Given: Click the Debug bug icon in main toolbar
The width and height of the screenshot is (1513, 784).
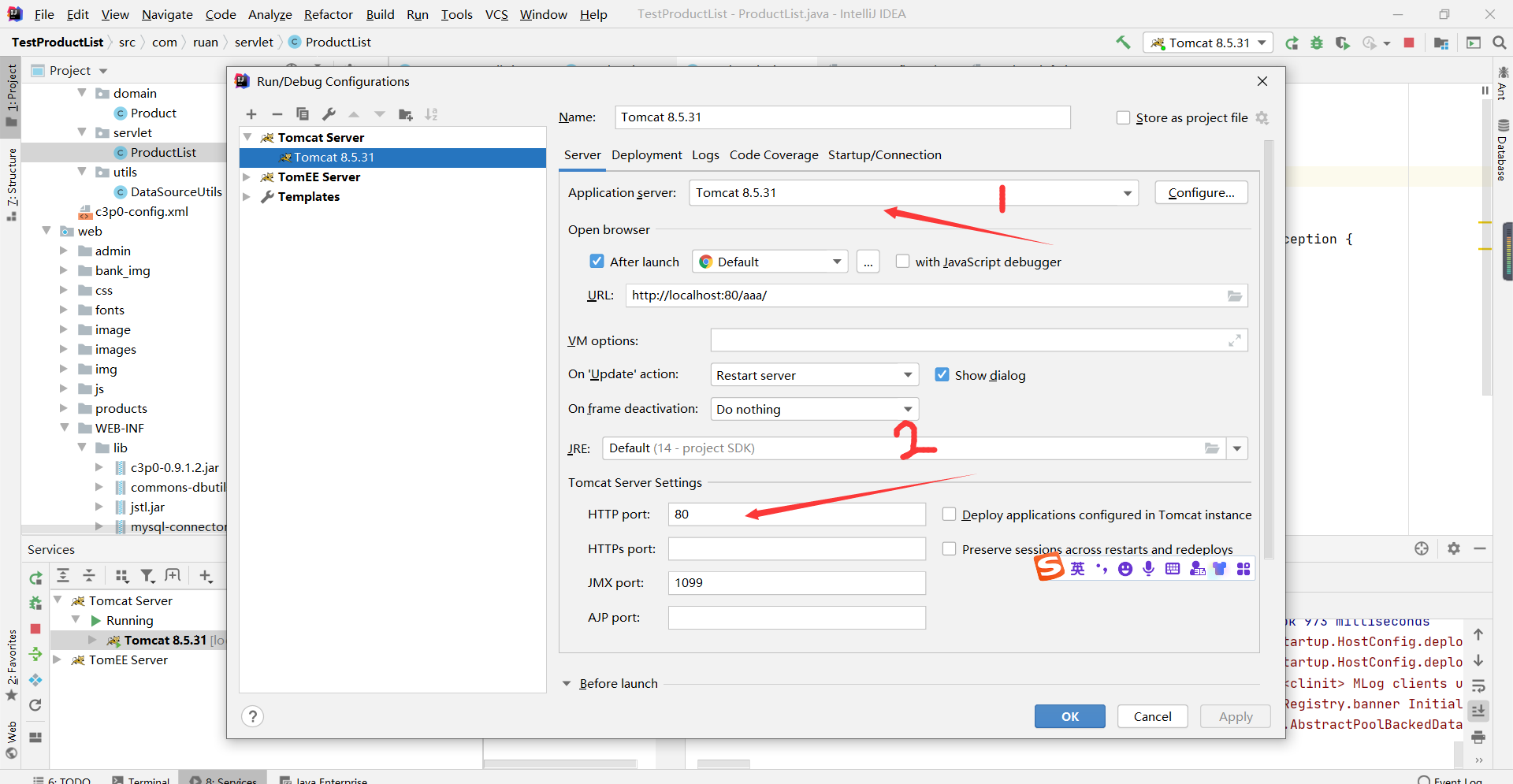Looking at the screenshot, I should [1317, 43].
